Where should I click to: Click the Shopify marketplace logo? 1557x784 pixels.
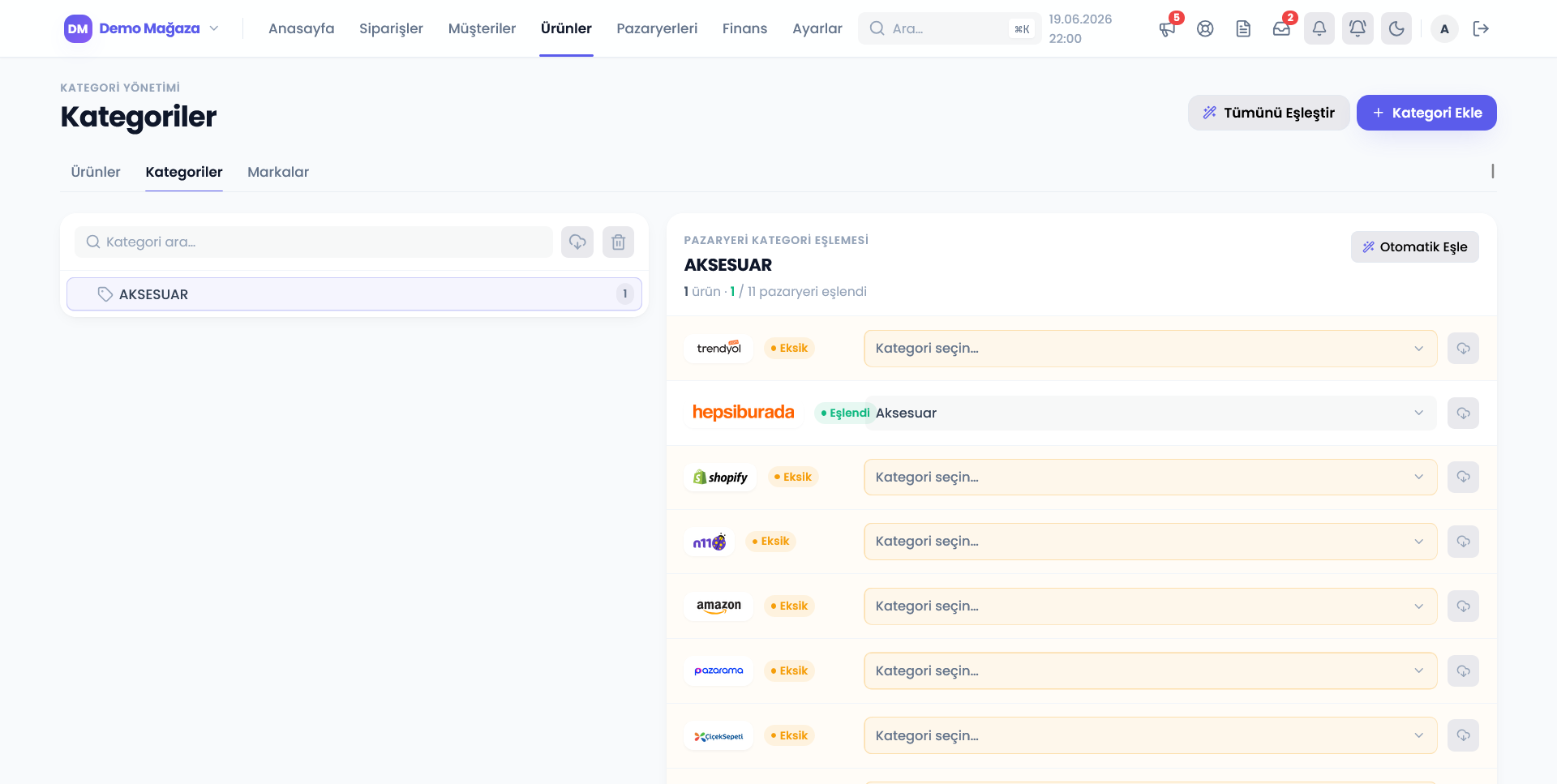720,477
